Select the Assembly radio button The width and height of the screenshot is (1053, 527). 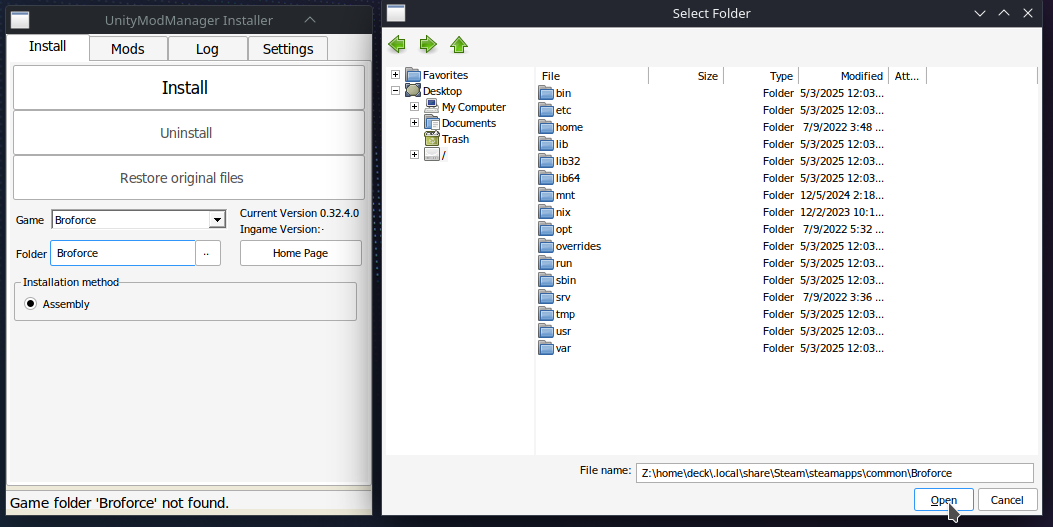[x=30, y=304]
